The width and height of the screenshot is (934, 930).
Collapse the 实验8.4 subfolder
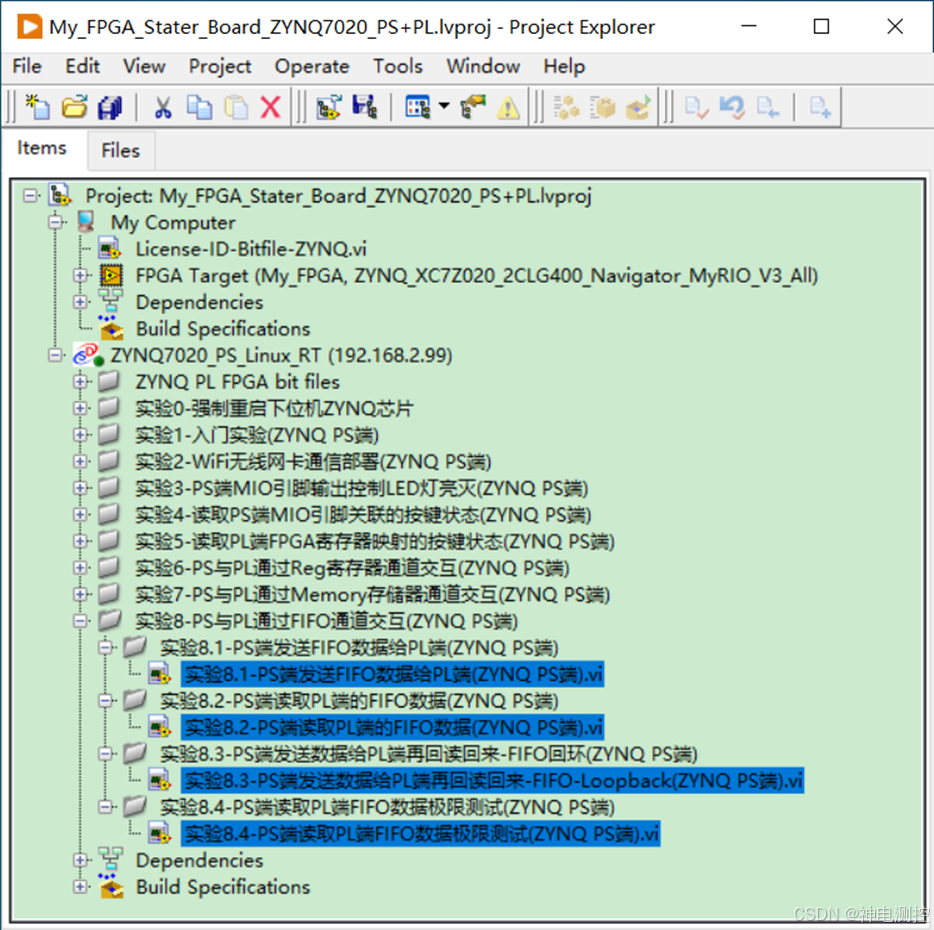[105, 807]
